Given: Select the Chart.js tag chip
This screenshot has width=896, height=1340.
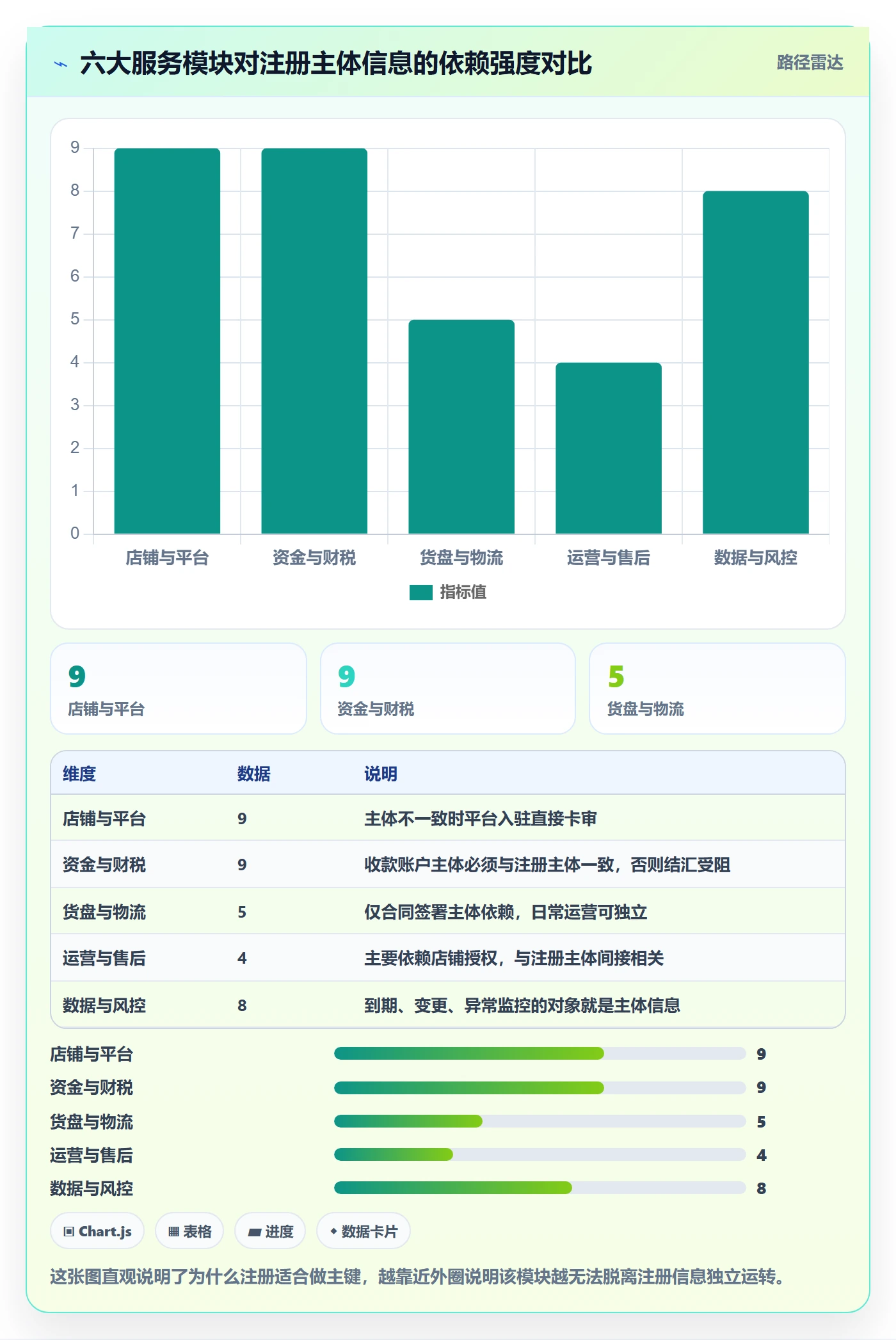Looking at the screenshot, I should (x=97, y=1231).
